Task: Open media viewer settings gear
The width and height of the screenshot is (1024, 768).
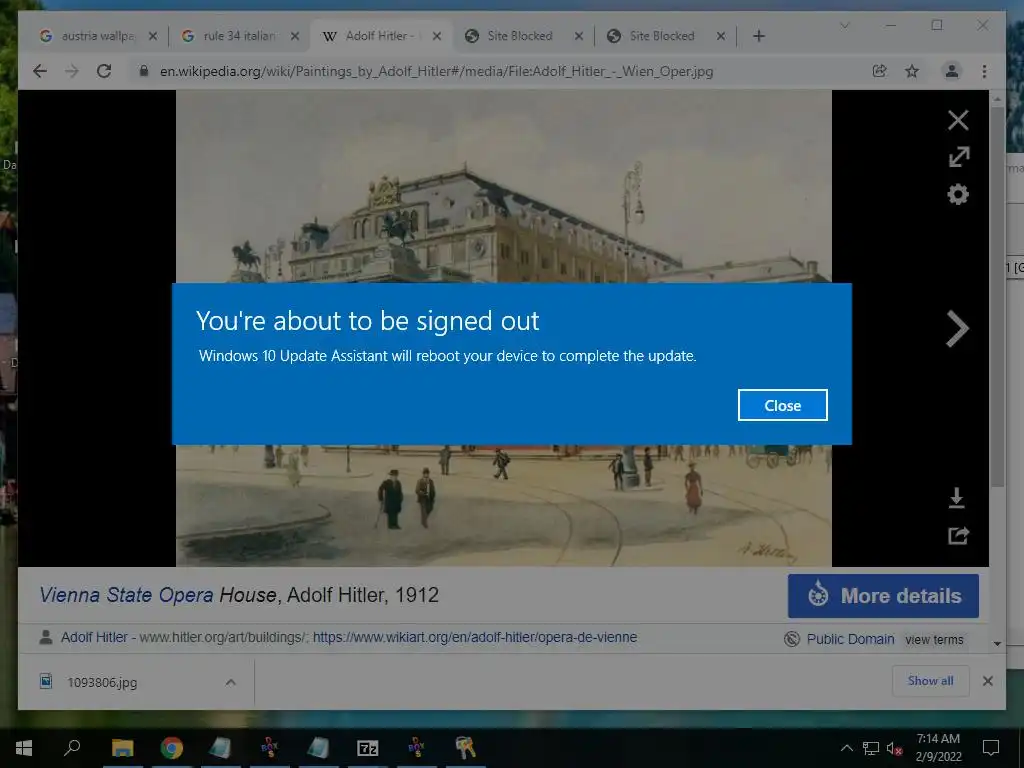Action: point(958,195)
